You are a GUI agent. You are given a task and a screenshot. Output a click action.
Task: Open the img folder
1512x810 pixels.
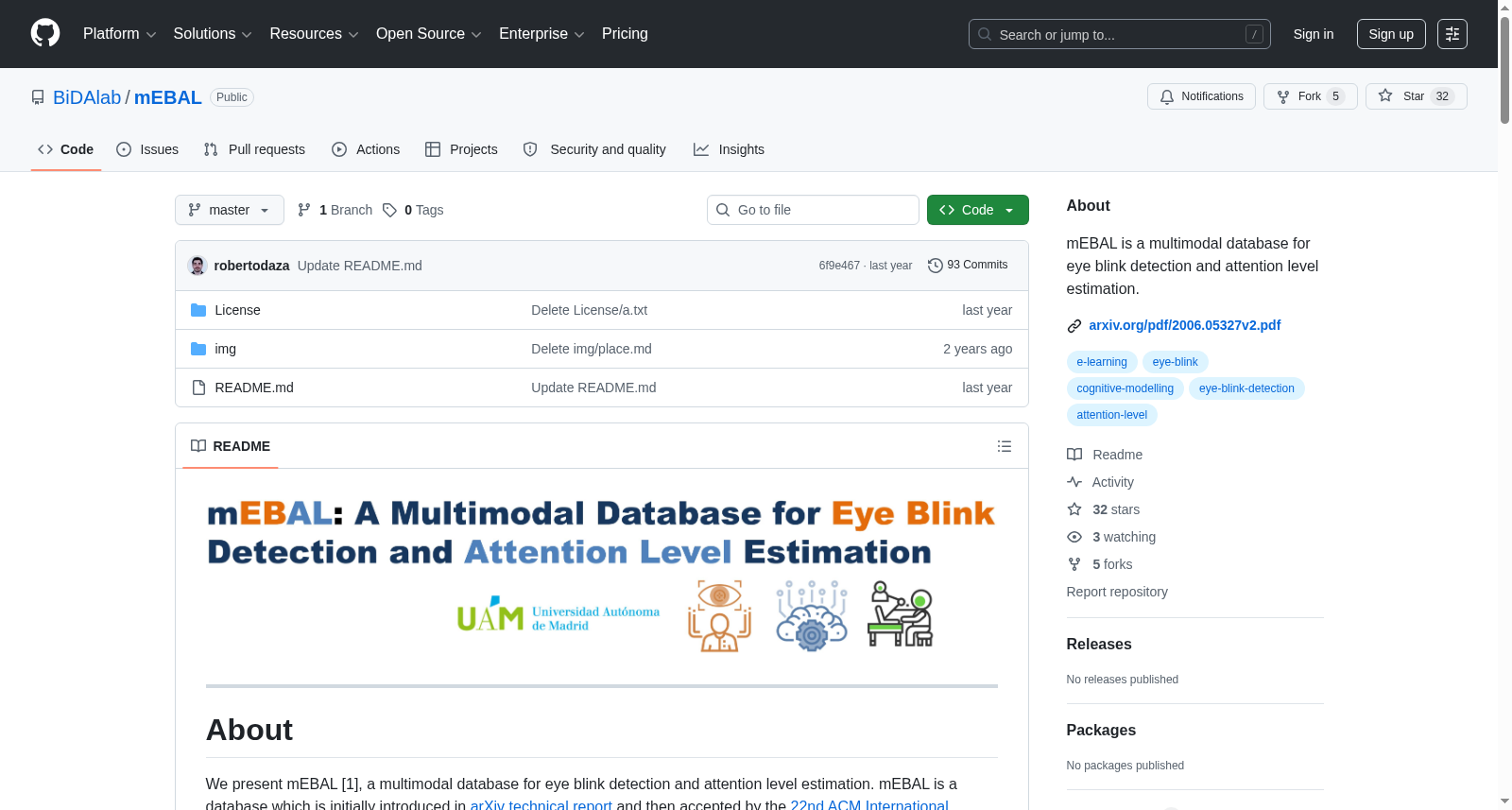coord(226,349)
